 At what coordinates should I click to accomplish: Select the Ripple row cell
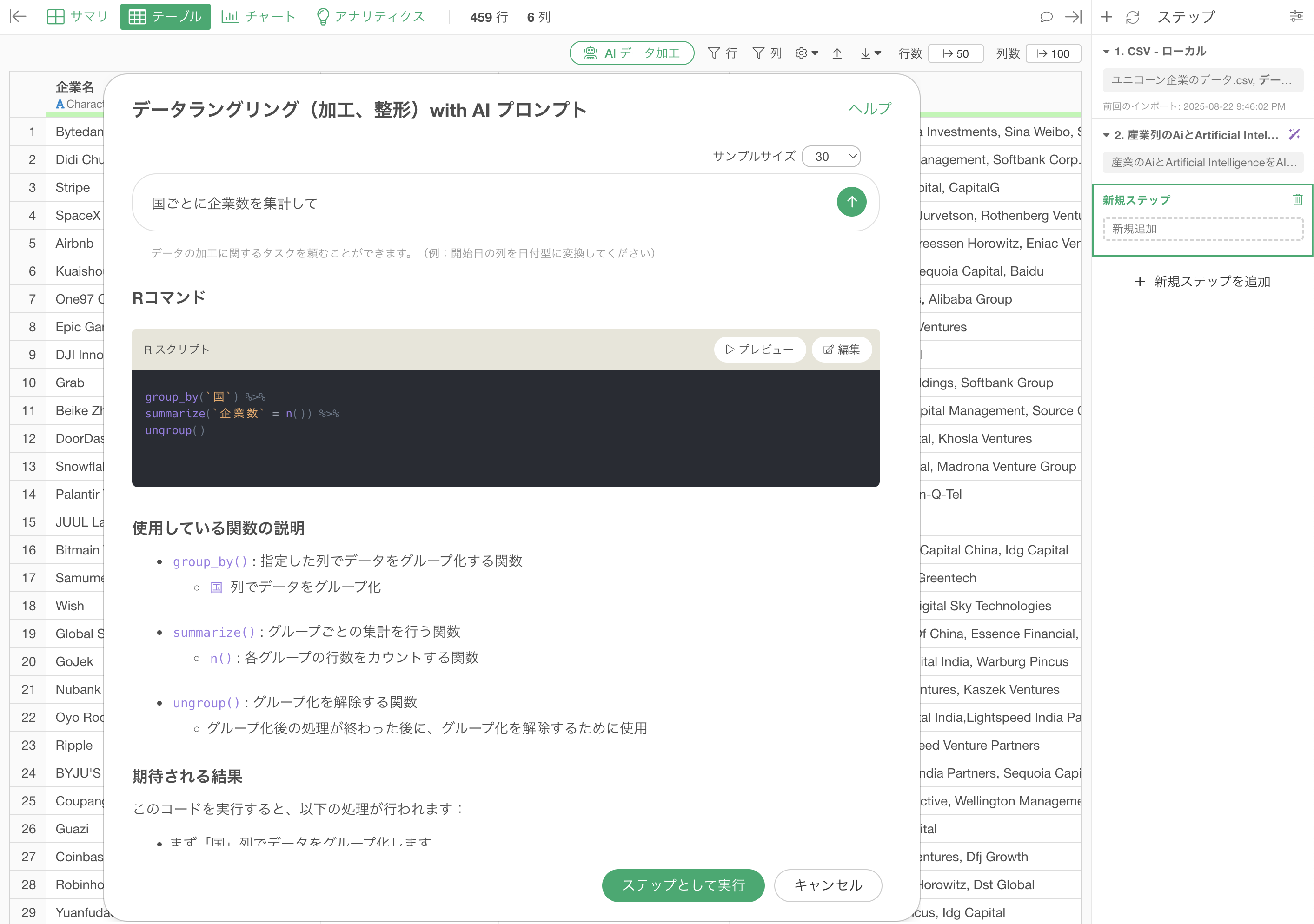[74, 746]
